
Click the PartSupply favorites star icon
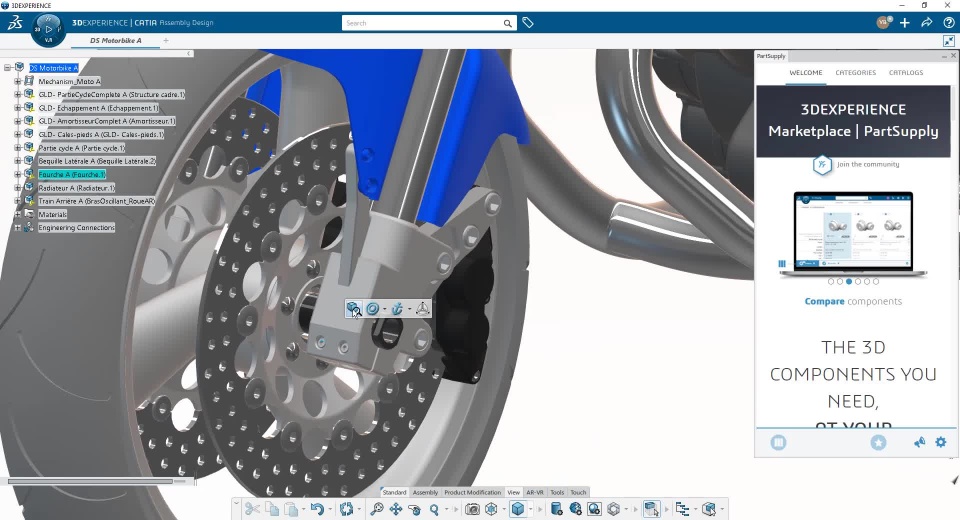[879, 442]
